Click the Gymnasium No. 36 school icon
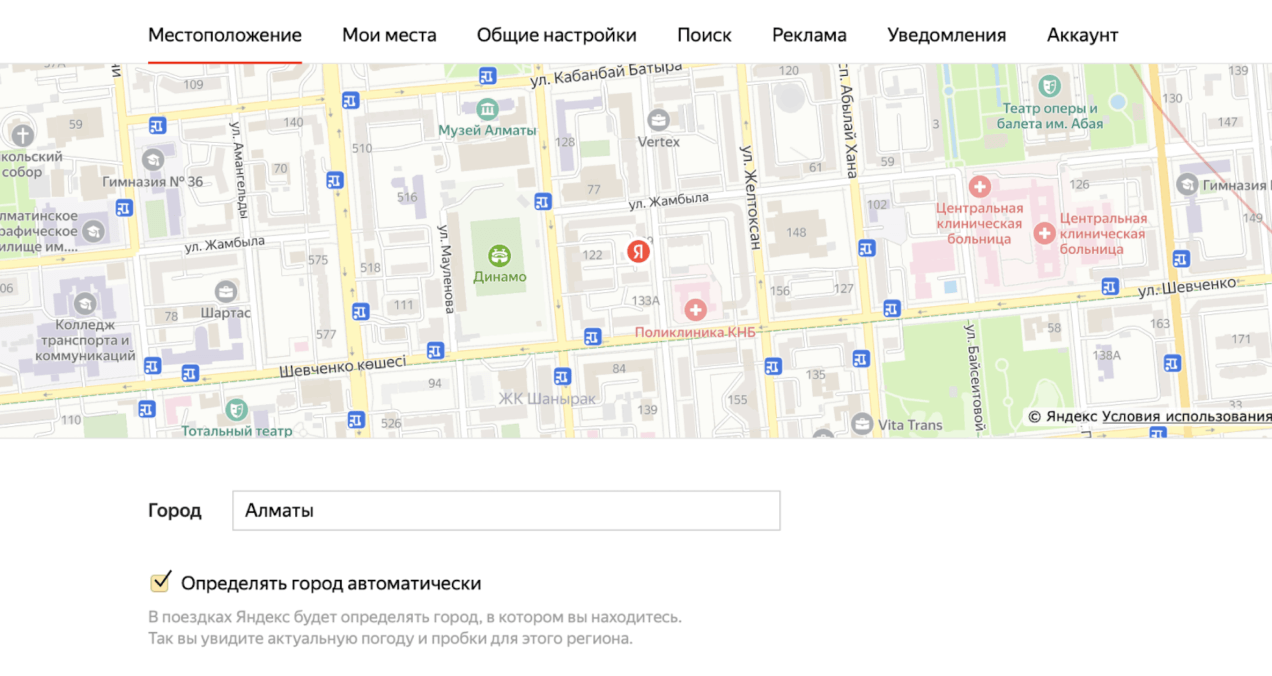1272x676 pixels. tap(152, 160)
